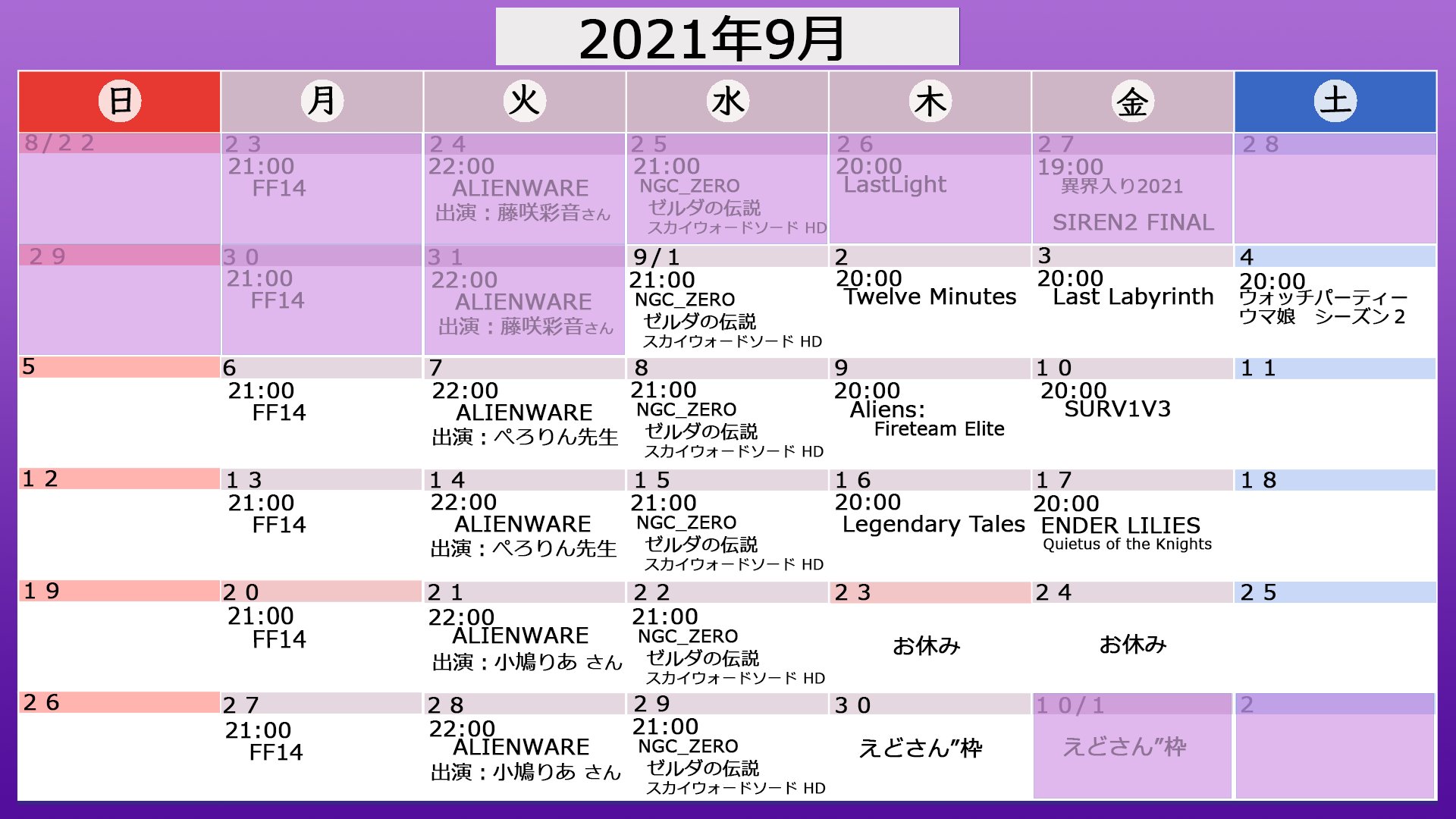Viewport: 1456px width, 819px height.
Task: Click the Thursday 木 circle icon
Action: [930, 102]
